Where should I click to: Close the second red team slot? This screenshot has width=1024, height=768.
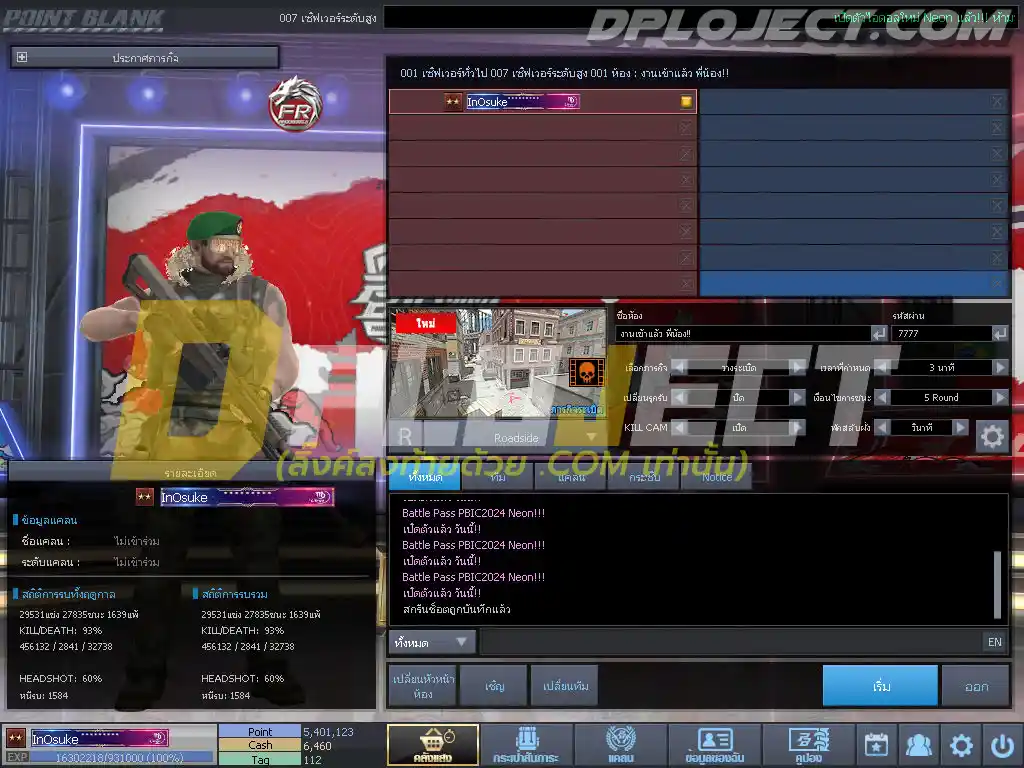coord(686,127)
